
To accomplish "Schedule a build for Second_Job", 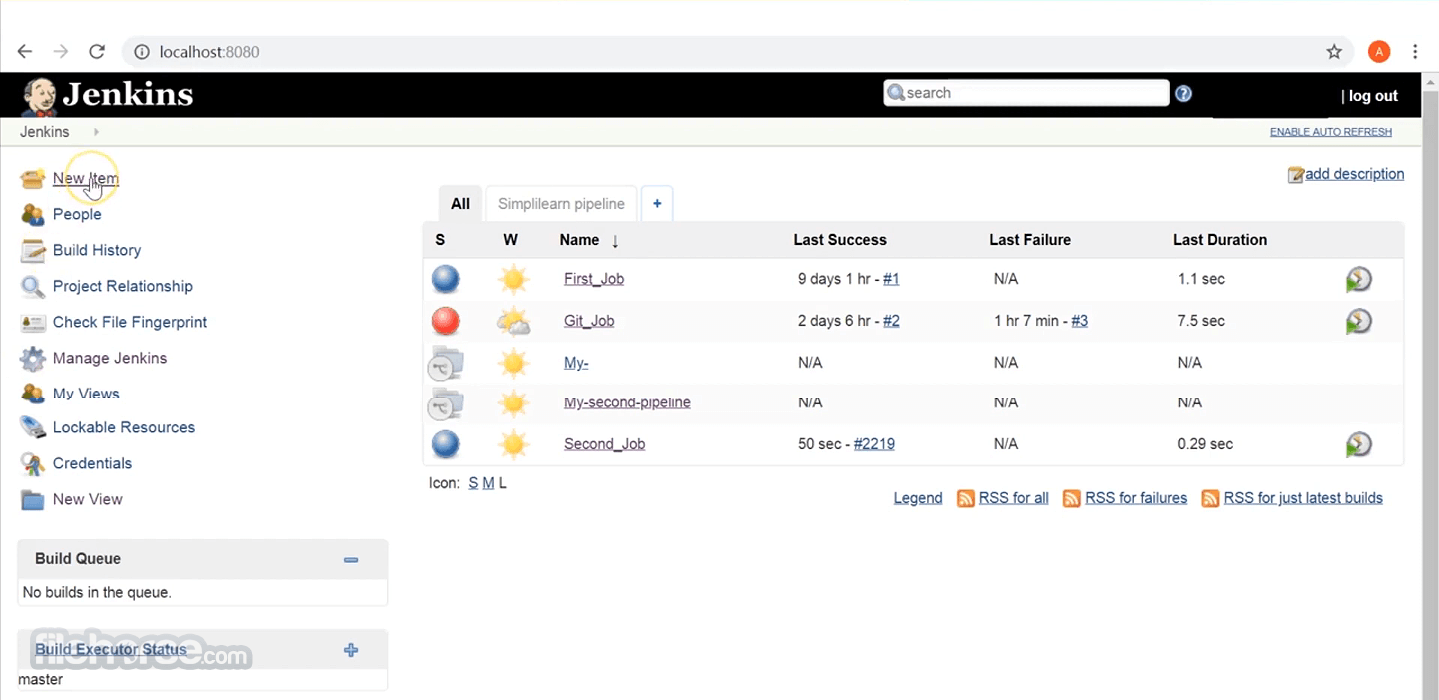I will [1358, 444].
